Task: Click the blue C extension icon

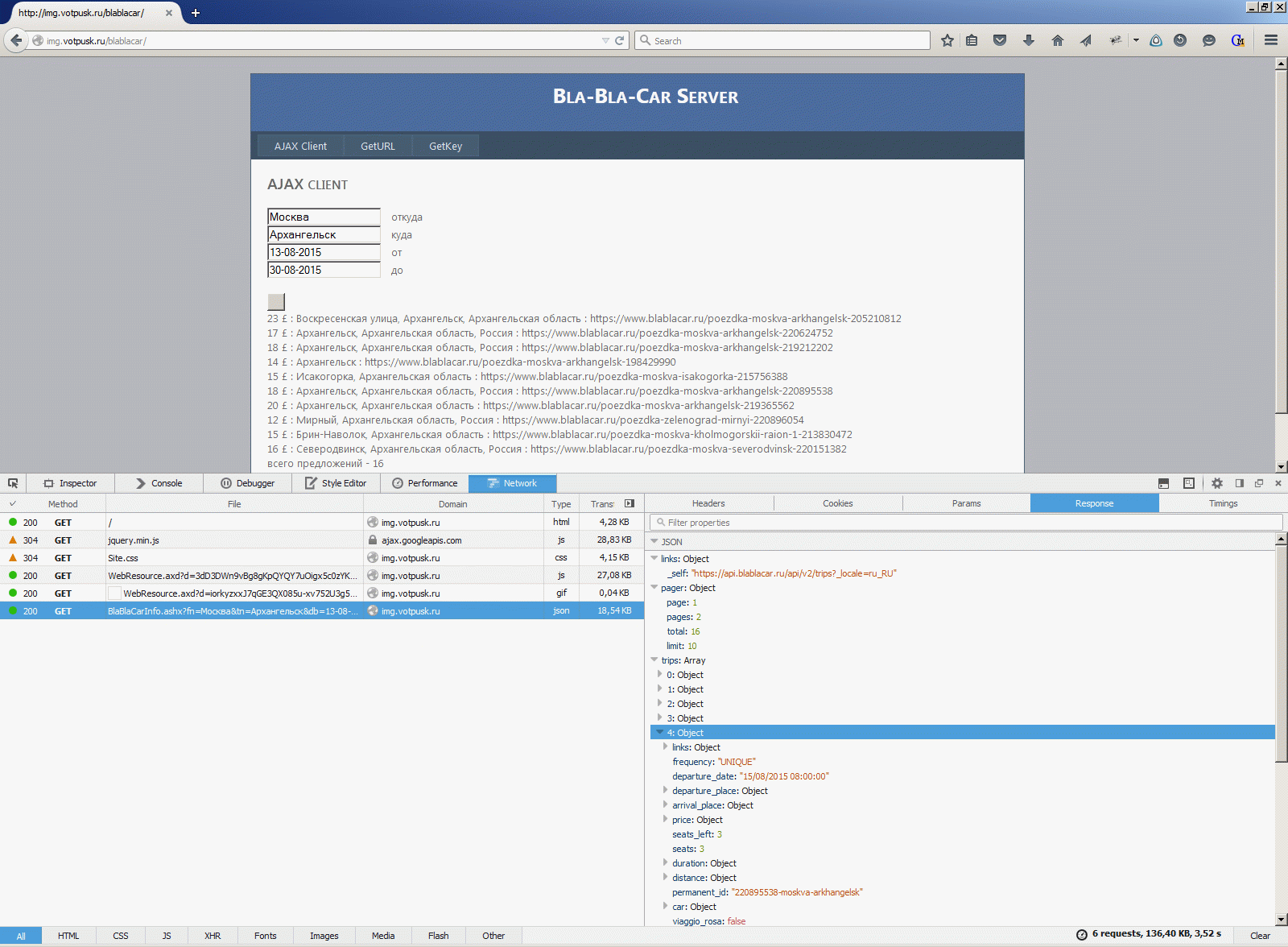Action: tap(1238, 40)
